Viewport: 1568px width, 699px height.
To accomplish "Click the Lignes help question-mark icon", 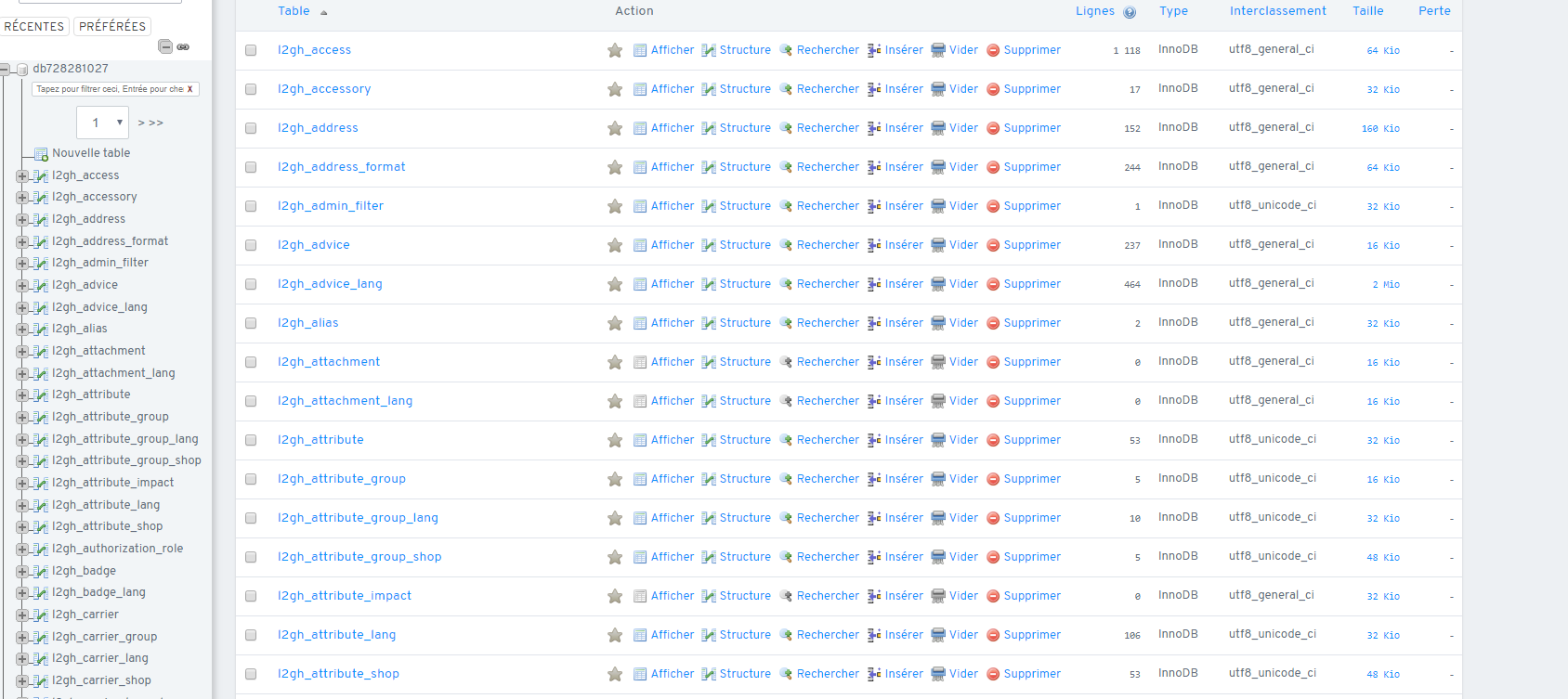I will click(x=1130, y=12).
